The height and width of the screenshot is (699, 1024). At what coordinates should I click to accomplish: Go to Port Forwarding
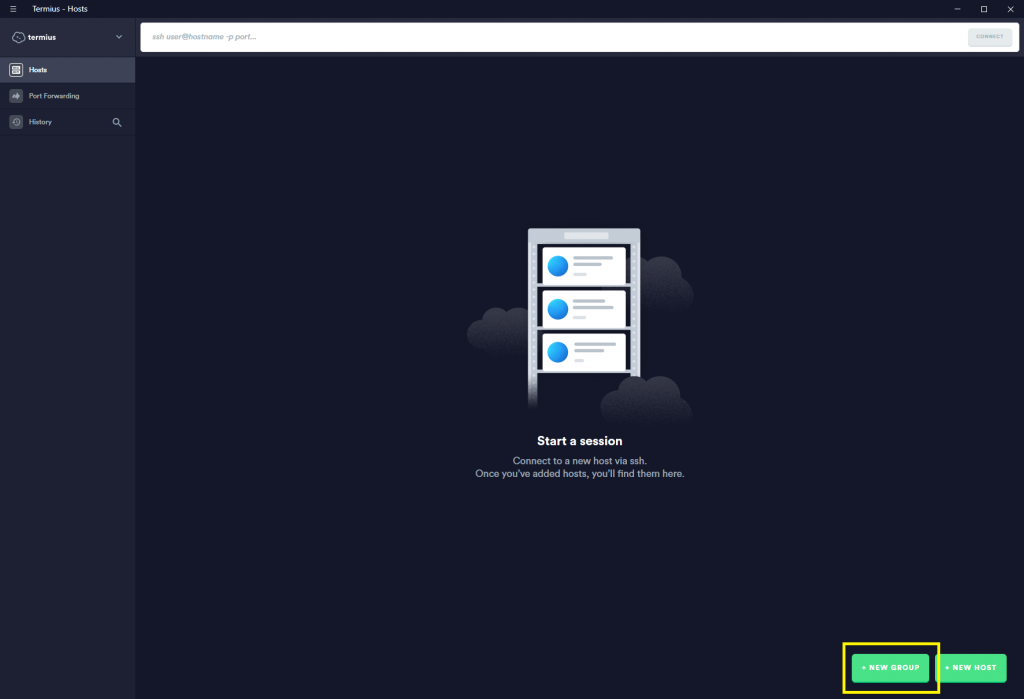pyautogui.click(x=67, y=96)
